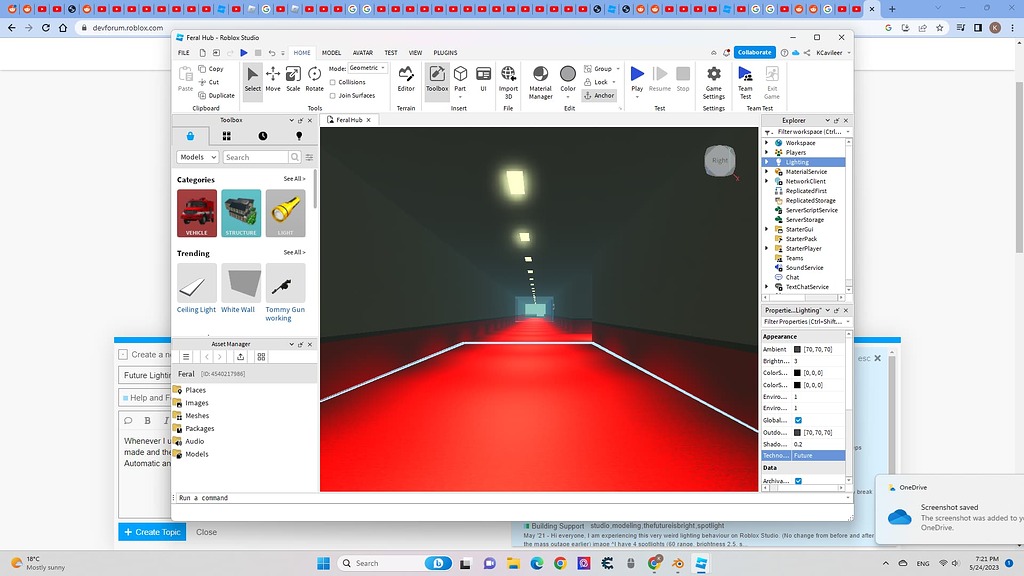Toggle the Anchor tool
The height and width of the screenshot is (576, 1024).
click(600, 95)
